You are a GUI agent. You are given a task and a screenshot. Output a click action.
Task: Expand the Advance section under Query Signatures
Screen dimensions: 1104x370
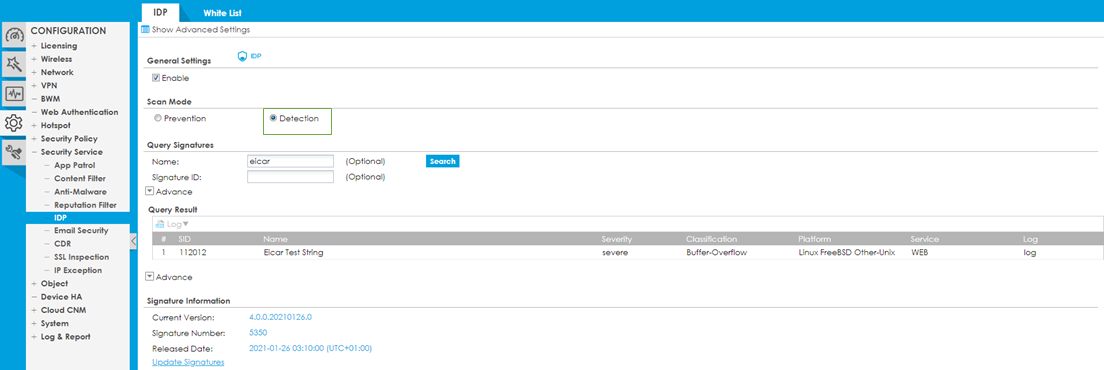[x=149, y=191]
